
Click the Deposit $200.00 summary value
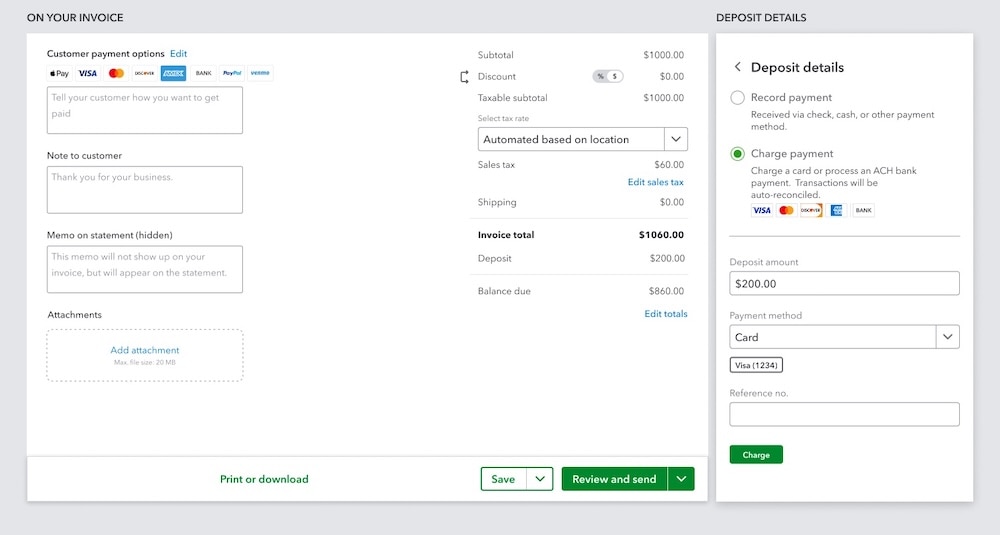pyautogui.click(x=667, y=258)
